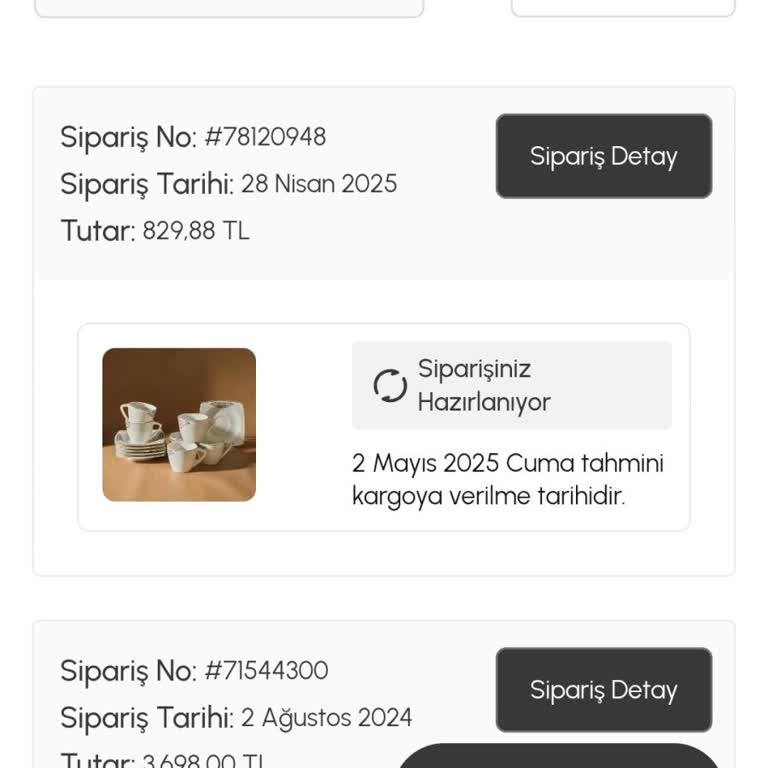The image size is (768, 768).
Task: Click the partially visible narrow box at top
Action: (x=623, y=8)
